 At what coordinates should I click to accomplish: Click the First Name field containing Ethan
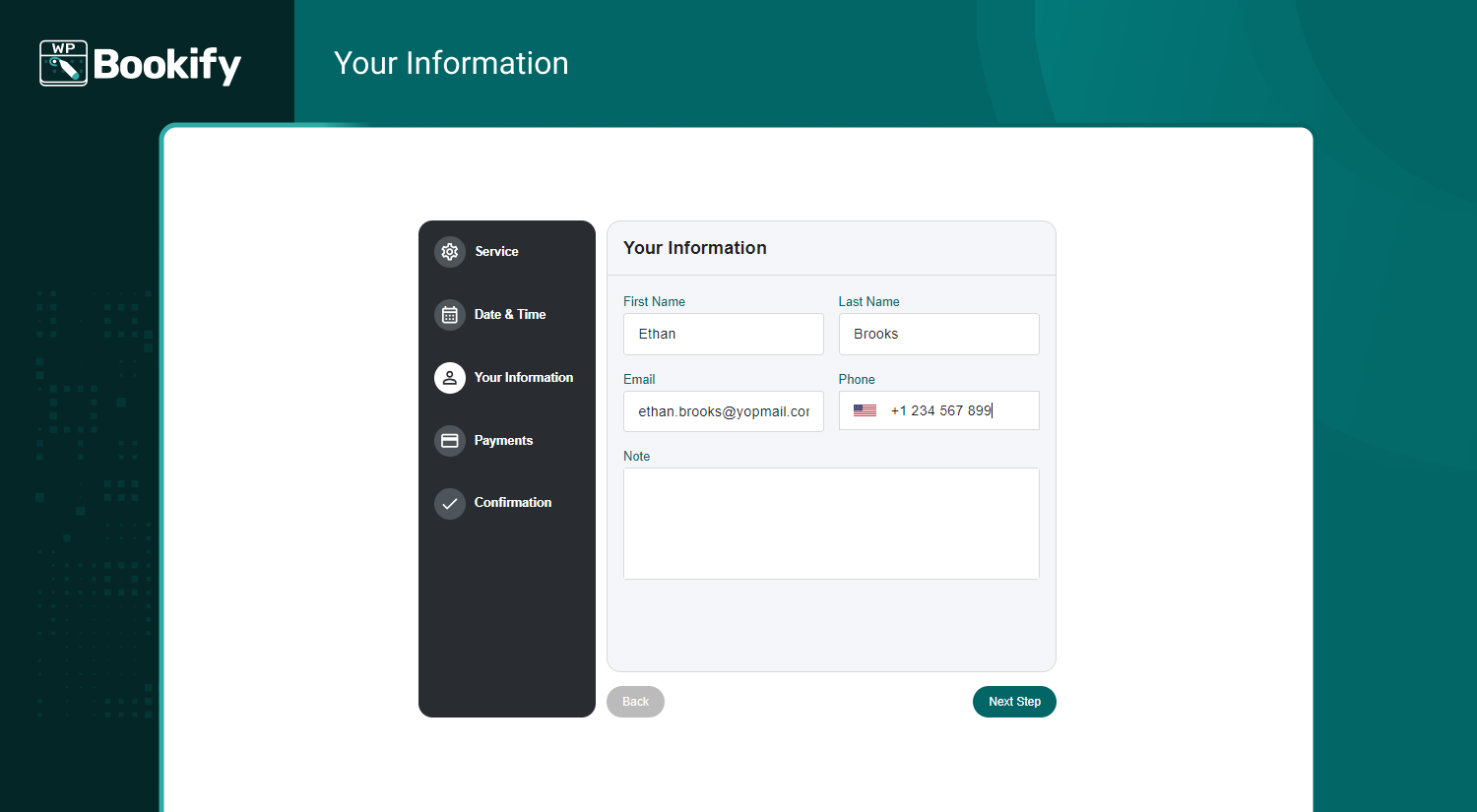(724, 334)
